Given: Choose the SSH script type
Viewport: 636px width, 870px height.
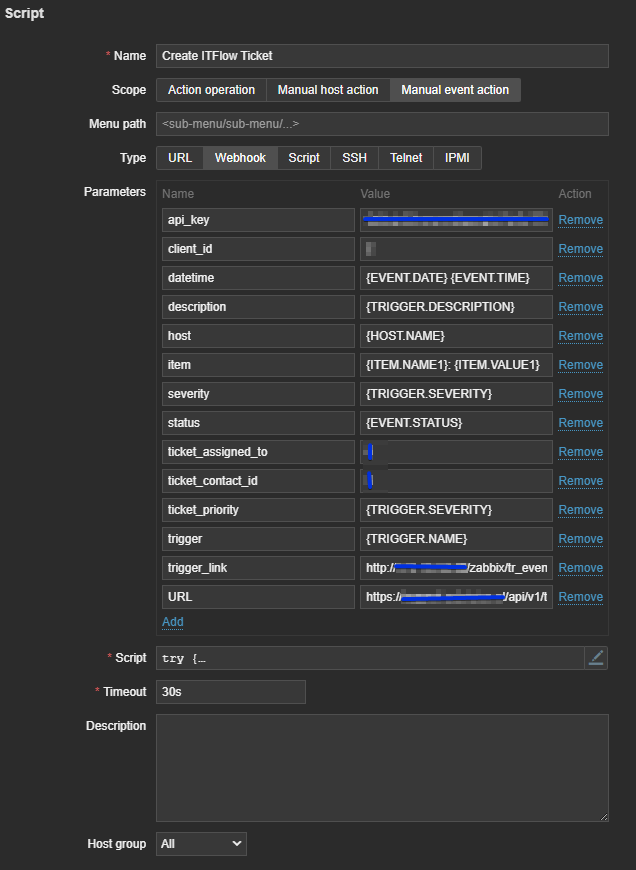Looking at the screenshot, I should coord(355,158).
